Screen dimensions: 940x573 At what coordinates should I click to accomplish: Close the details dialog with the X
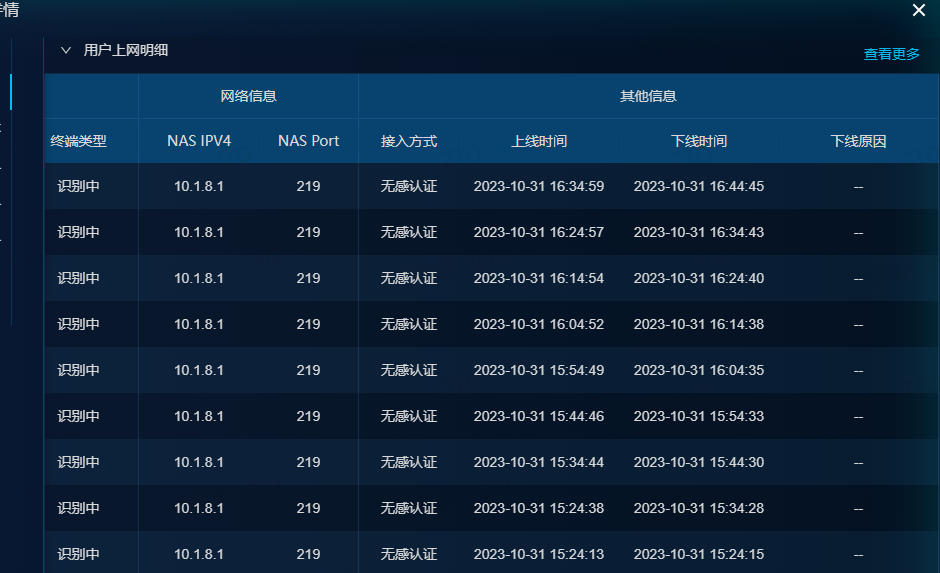919,11
